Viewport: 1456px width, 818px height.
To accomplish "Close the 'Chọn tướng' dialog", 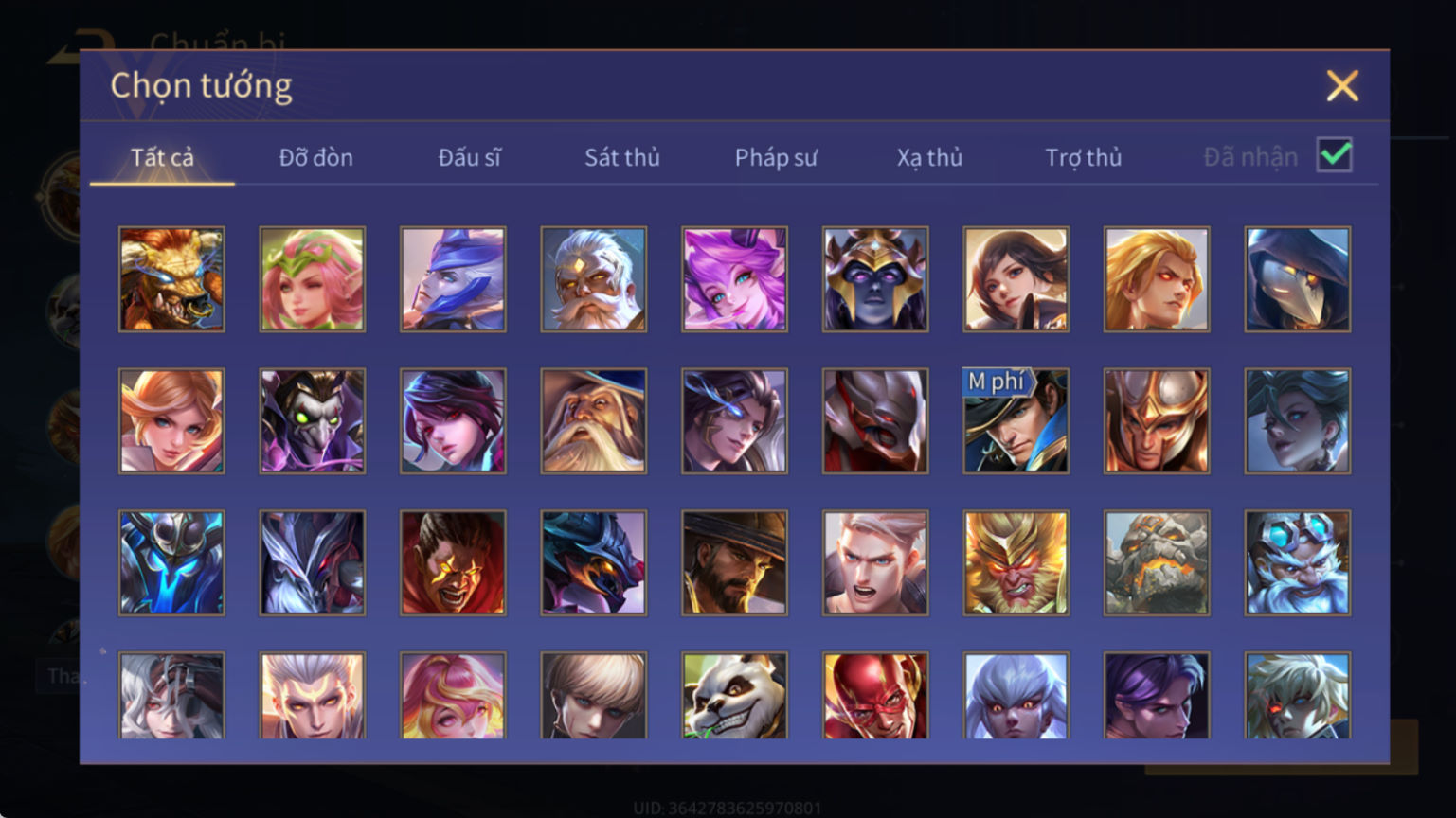I will tap(1342, 86).
